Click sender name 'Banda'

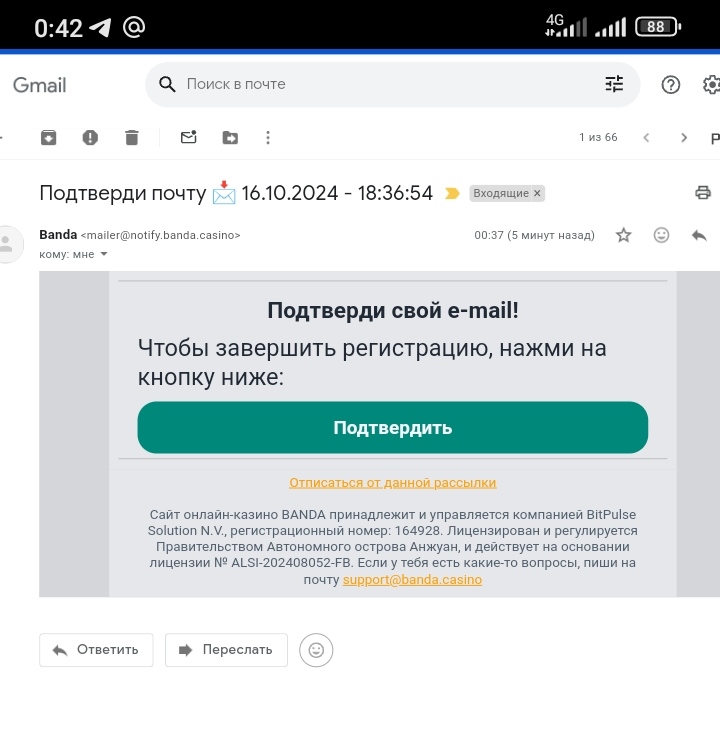pyautogui.click(x=58, y=235)
